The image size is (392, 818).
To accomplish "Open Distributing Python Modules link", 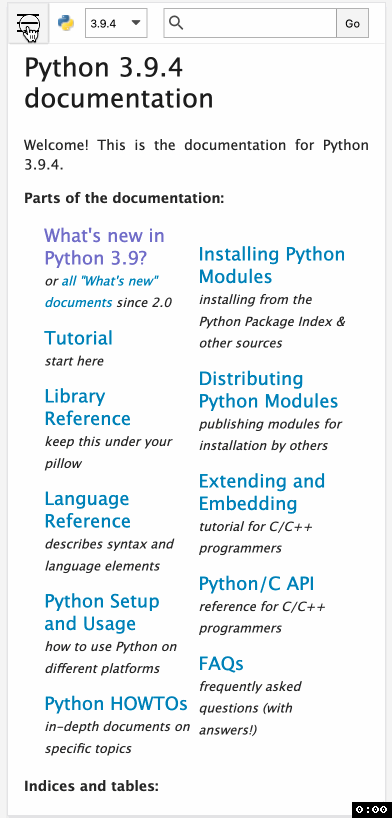I will tap(268, 390).
